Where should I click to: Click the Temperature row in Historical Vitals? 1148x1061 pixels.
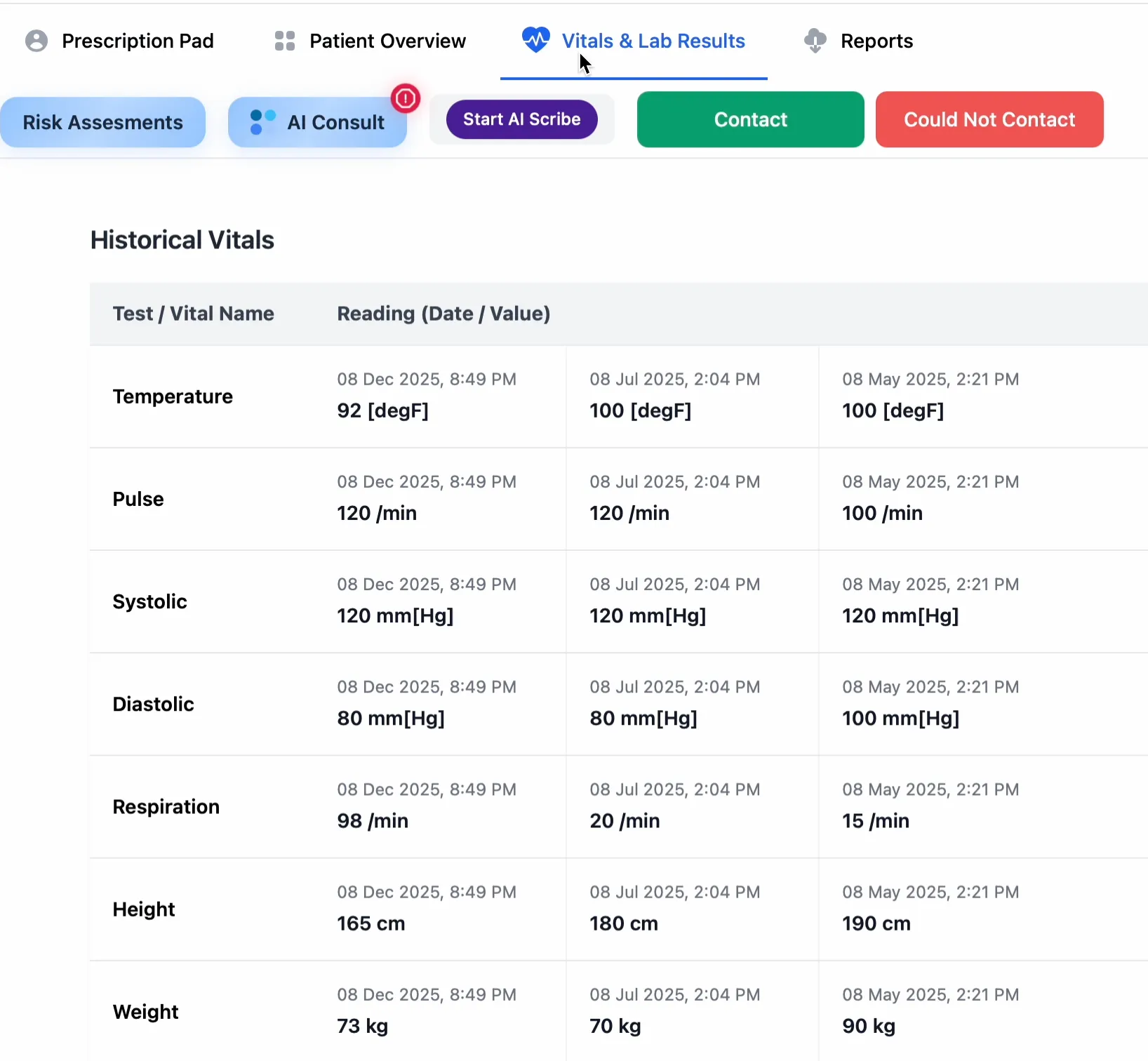pos(173,396)
